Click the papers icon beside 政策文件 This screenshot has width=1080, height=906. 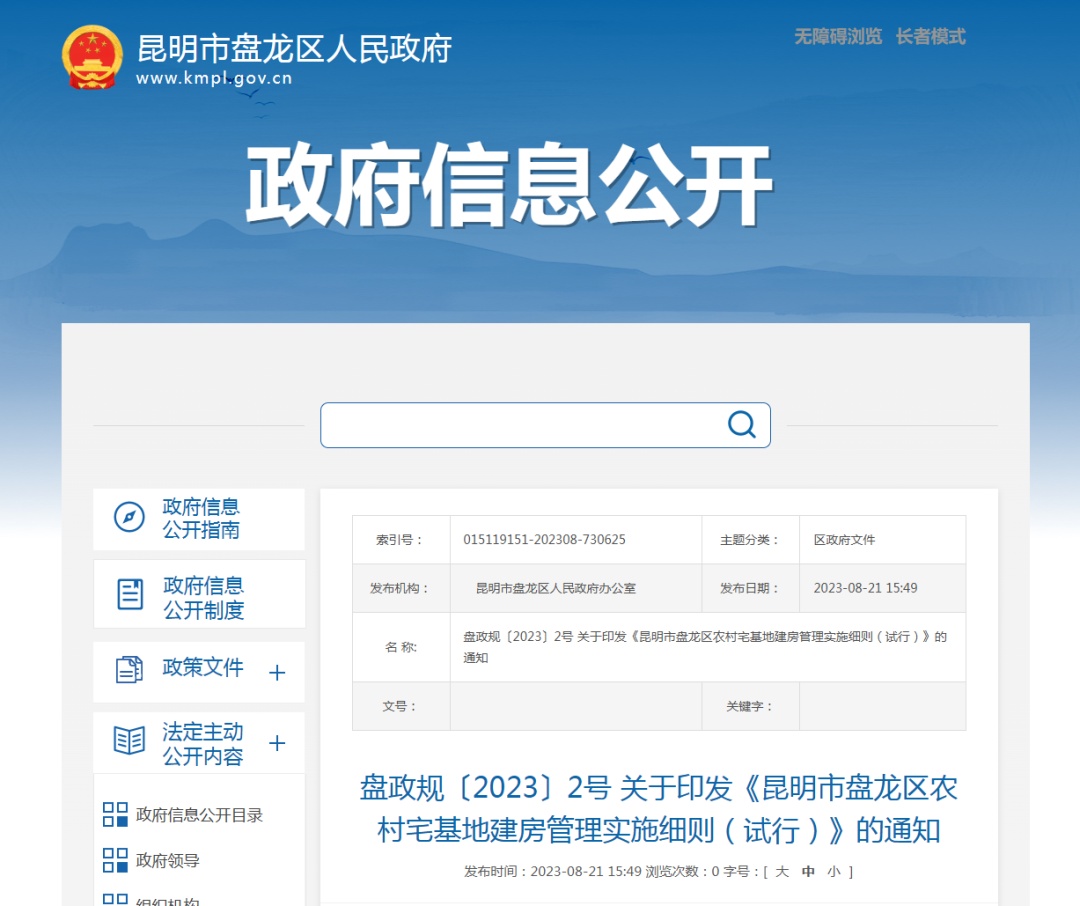(129, 669)
